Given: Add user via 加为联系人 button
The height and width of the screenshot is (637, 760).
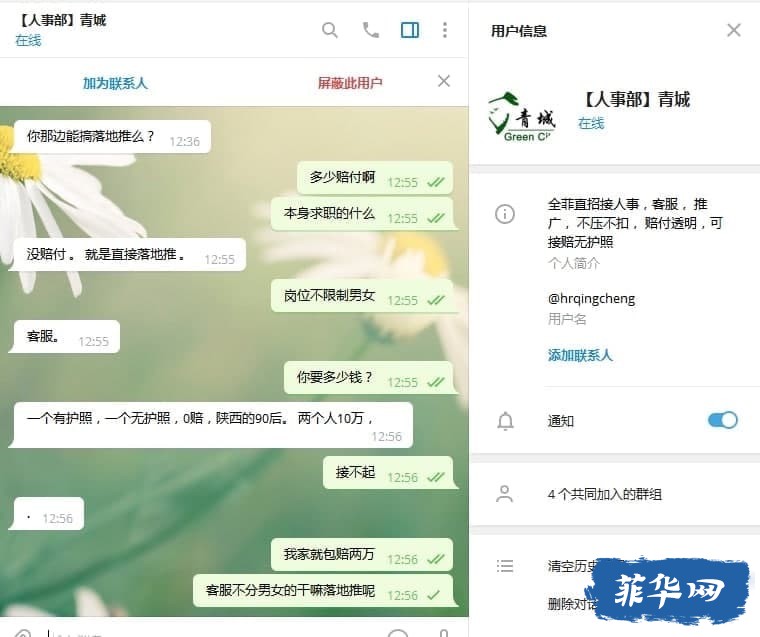Looking at the screenshot, I should click(x=115, y=83).
